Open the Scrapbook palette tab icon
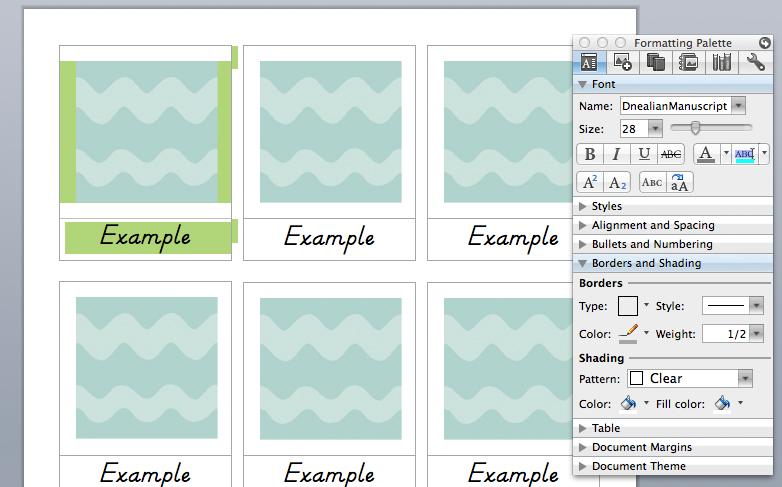Screen dimensions: 782x487 coord(689,62)
